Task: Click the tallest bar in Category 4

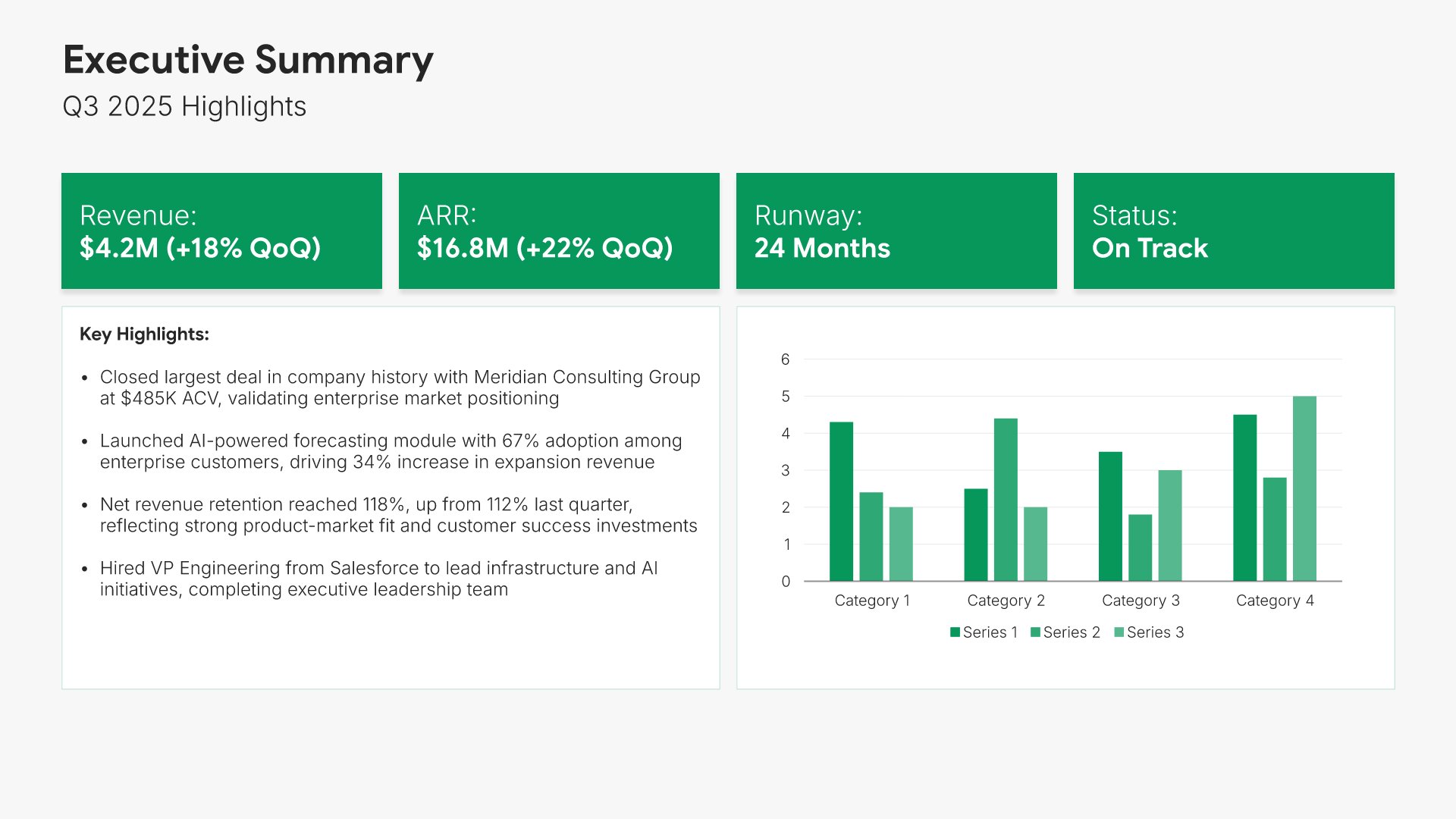Action: coord(1304,489)
